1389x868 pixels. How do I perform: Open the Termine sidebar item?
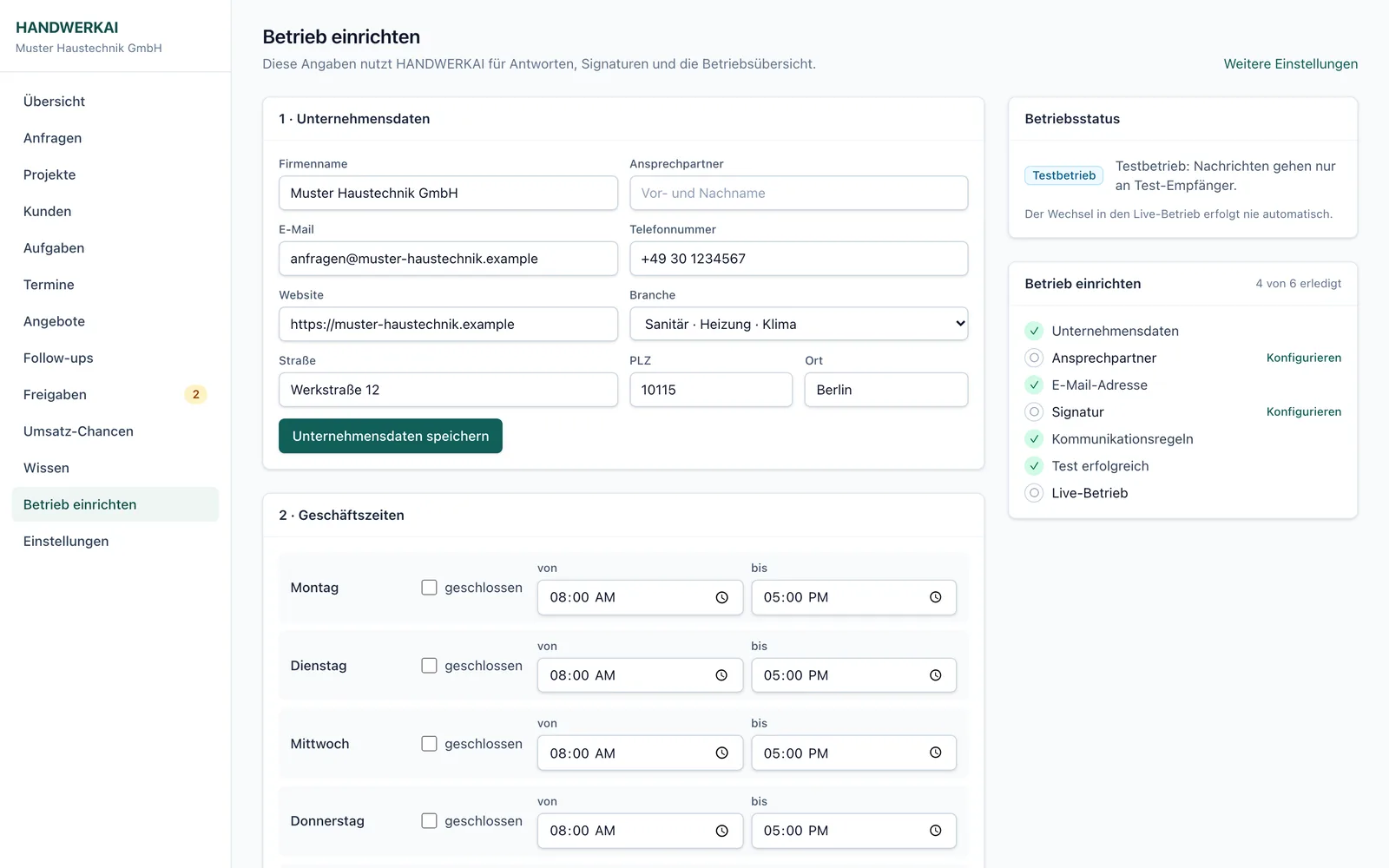pyautogui.click(x=115, y=285)
